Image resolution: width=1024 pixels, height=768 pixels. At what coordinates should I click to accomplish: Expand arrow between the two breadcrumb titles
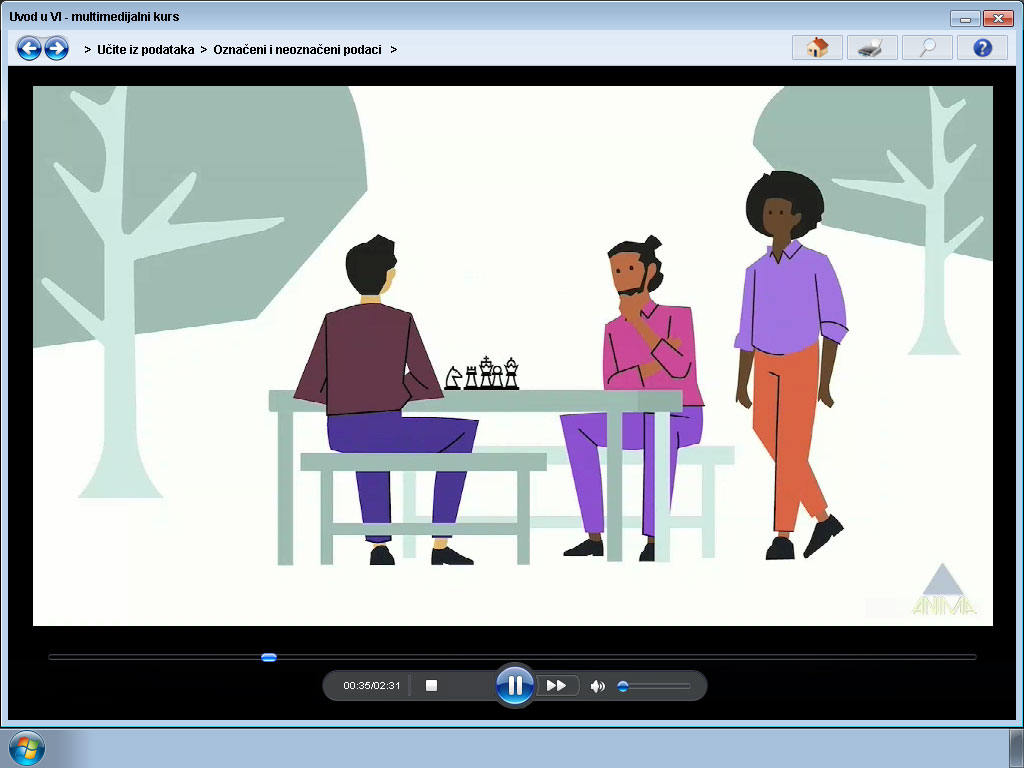click(204, 50)
